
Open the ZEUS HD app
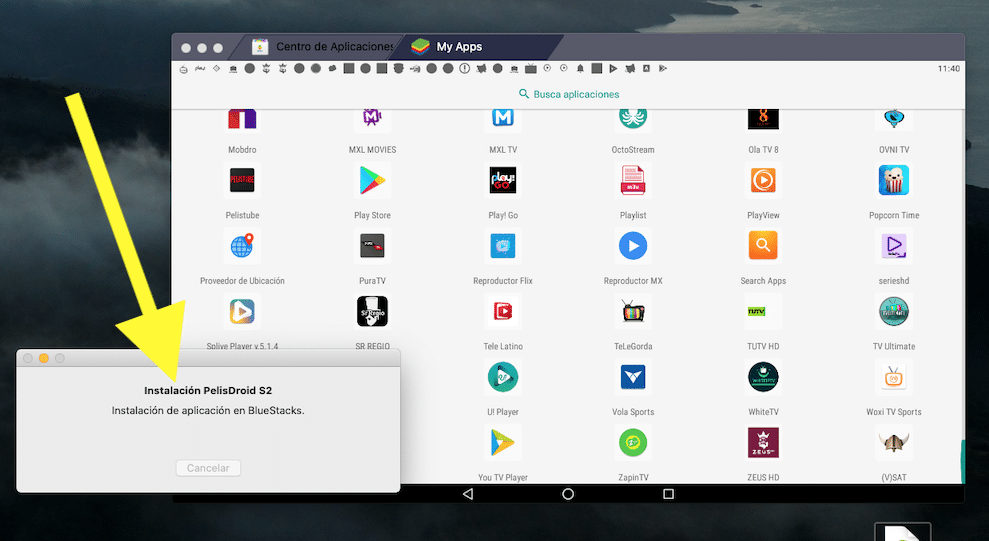(x=763, y=443)
